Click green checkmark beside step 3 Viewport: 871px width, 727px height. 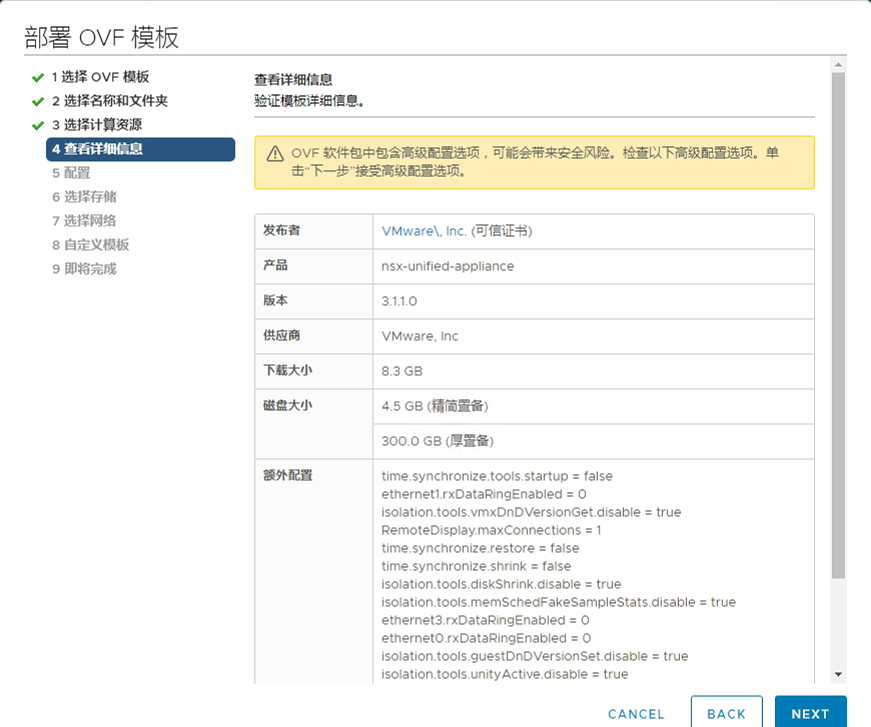tap(38, 125)
